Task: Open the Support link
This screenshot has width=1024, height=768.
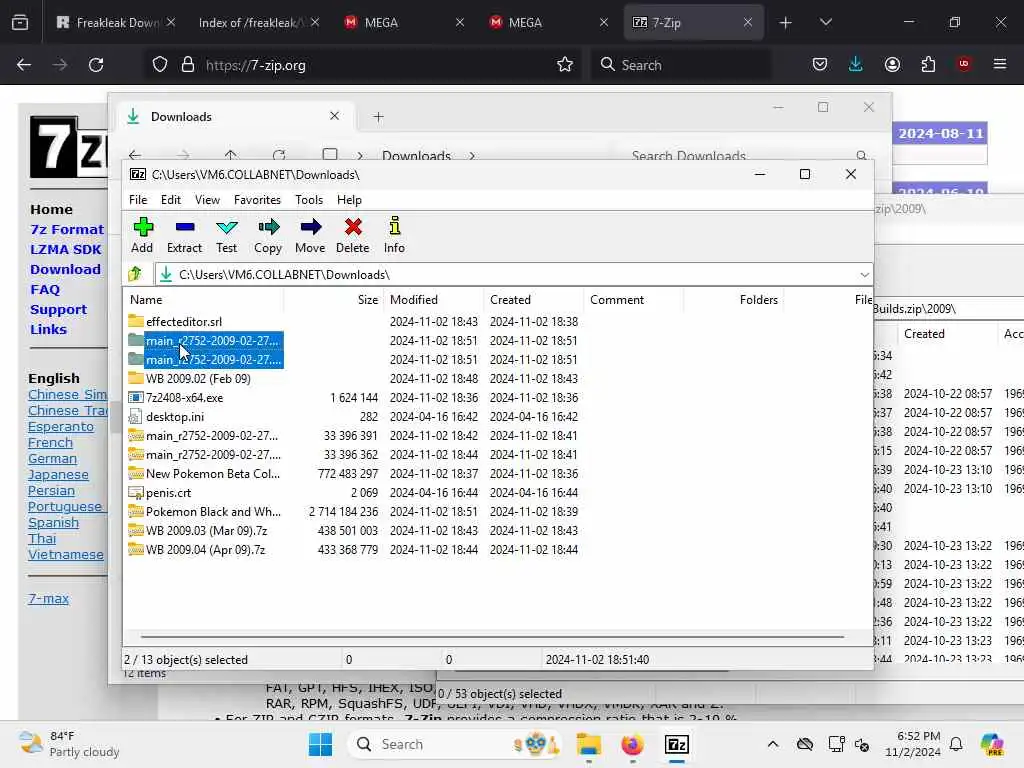Action: (58, 310)
